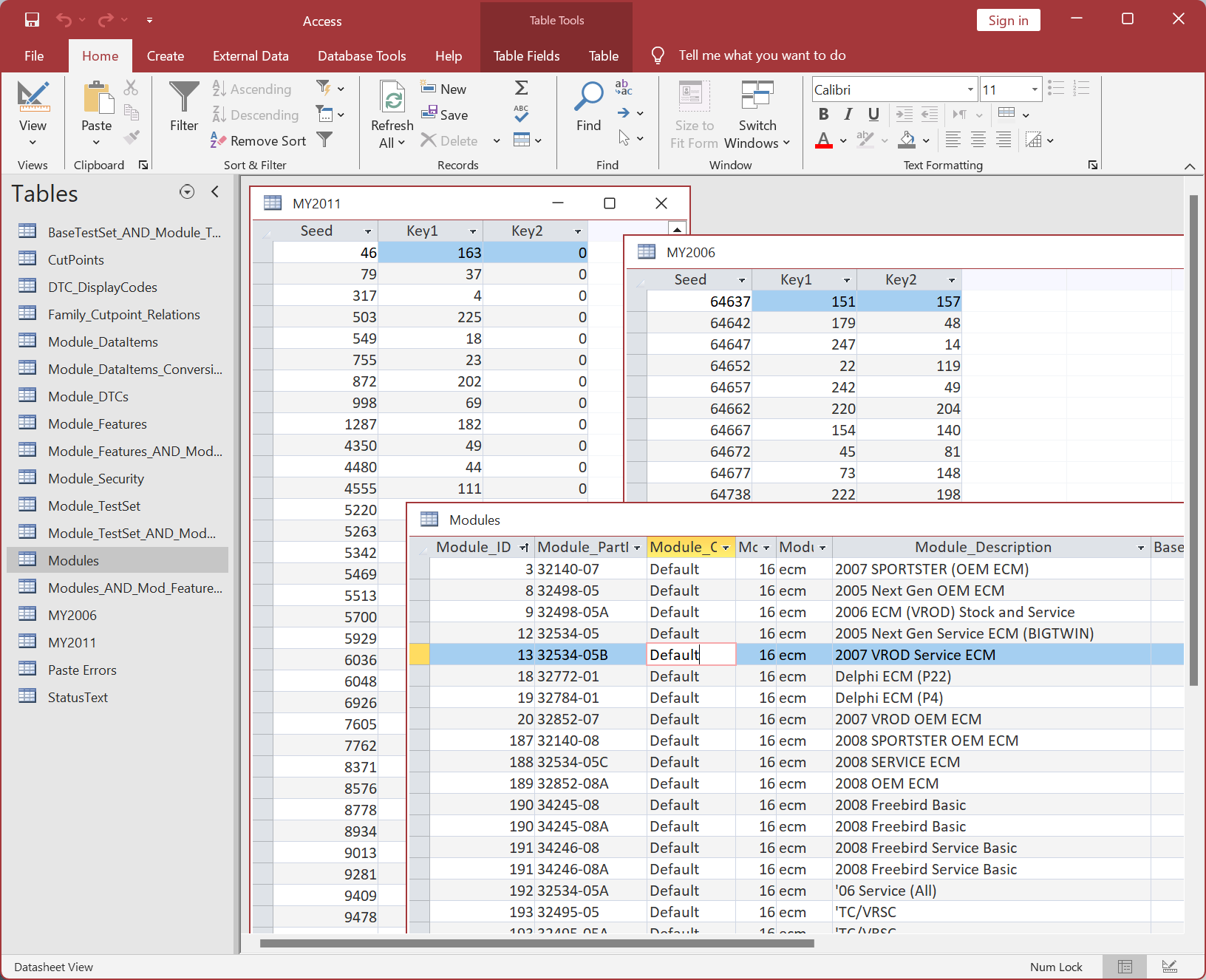Open the Calibri font name dropdown
1206x980 pixels.
pyautogui.click(x=970, y=89)
